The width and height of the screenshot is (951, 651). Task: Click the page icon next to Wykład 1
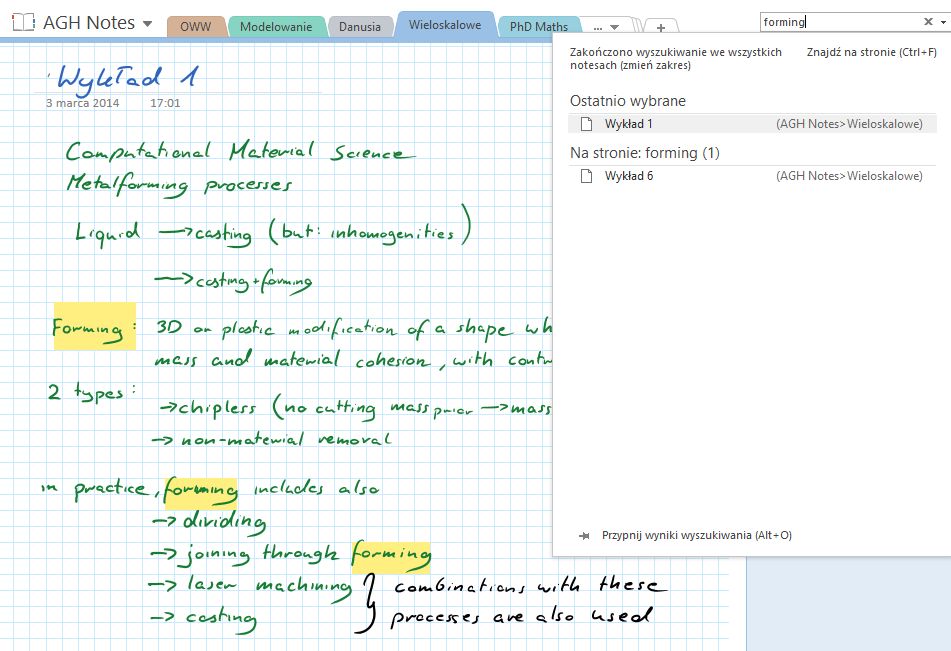pyautogui.click(x=587, y=124)
